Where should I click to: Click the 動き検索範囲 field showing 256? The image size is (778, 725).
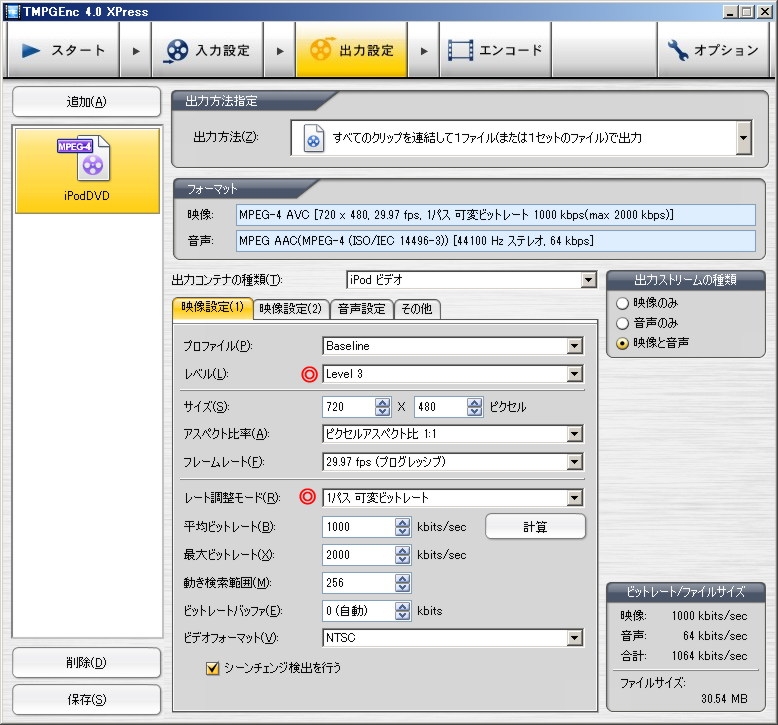tap(359, 583)
